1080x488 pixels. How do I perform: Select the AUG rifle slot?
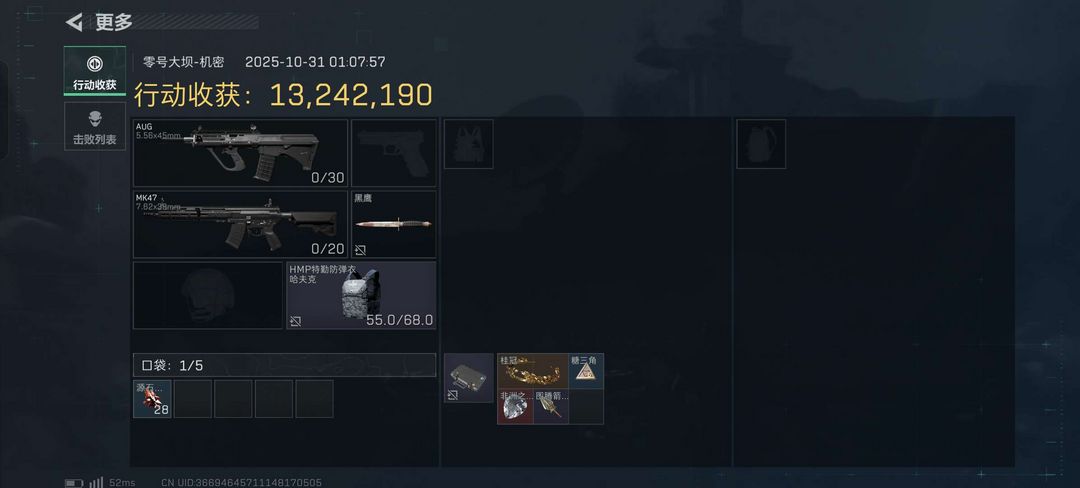[240, 153]
